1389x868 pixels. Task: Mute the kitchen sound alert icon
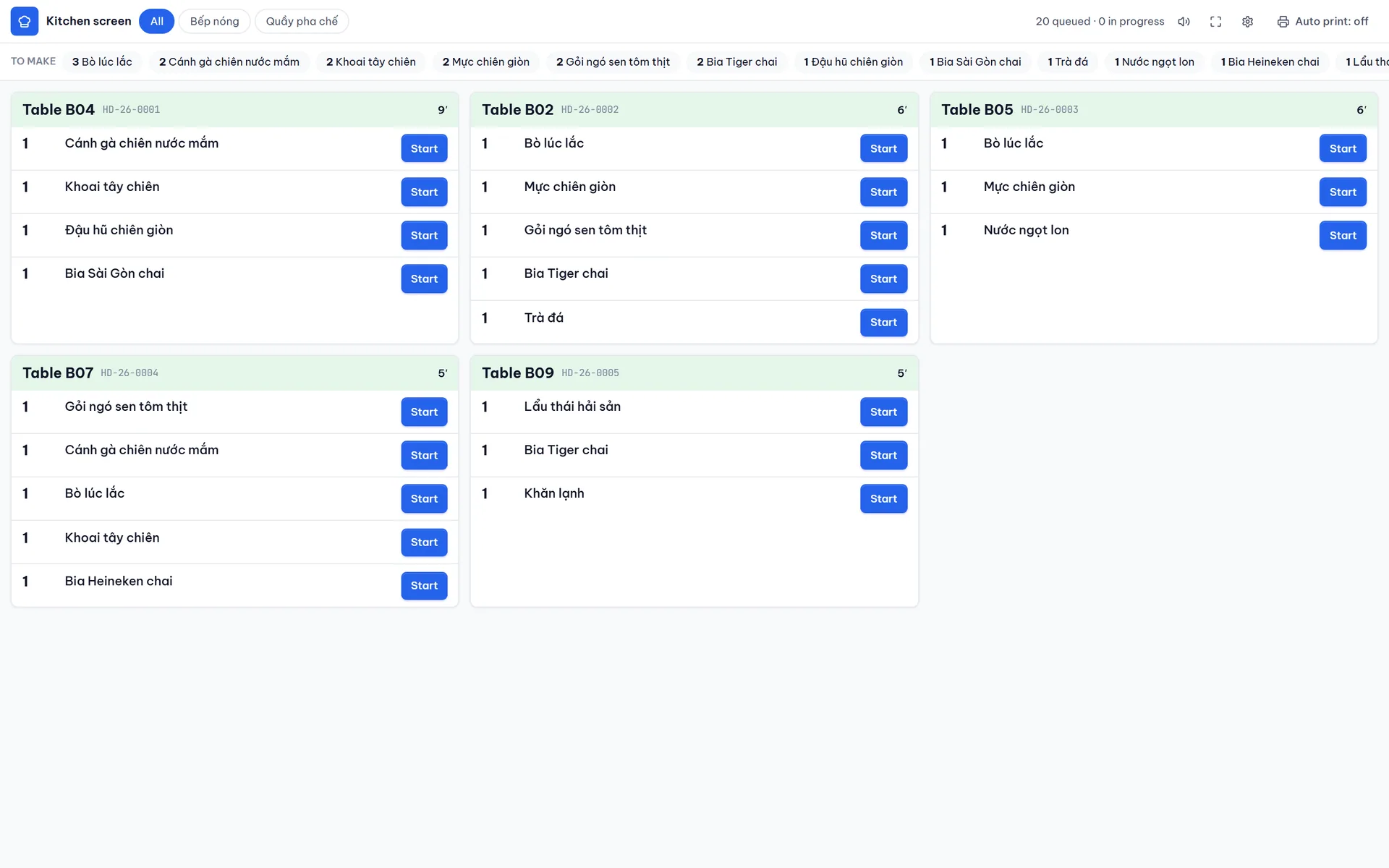1184,22
